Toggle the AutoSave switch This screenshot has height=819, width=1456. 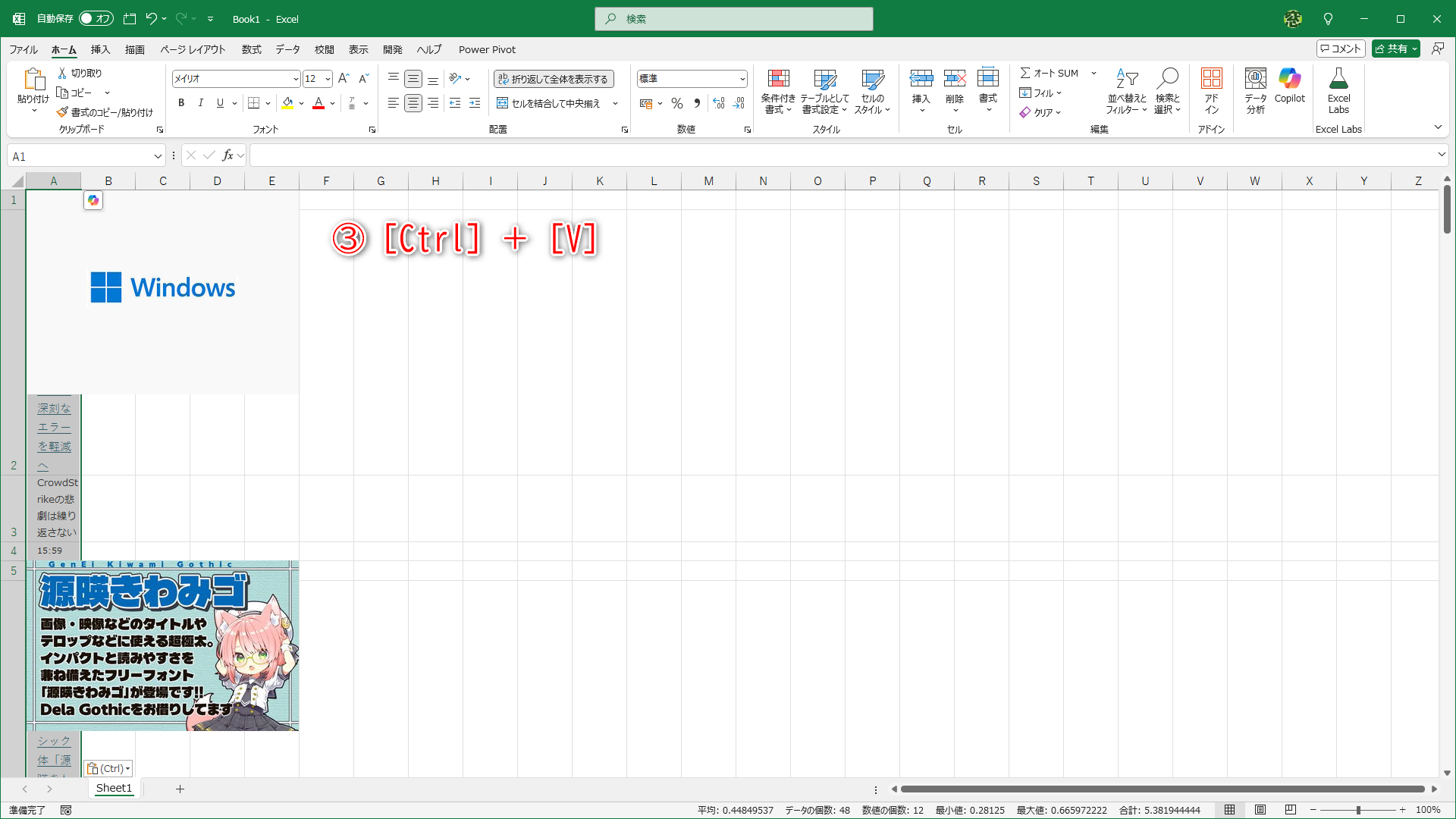click(96, 18)
